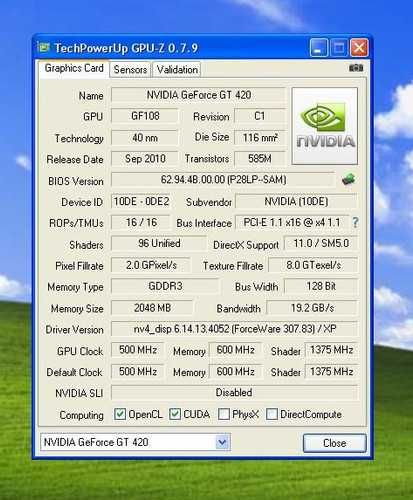Click the ROPs/TMUs field 16 / 16
The image size is (413, 500).
click(141, 222)
